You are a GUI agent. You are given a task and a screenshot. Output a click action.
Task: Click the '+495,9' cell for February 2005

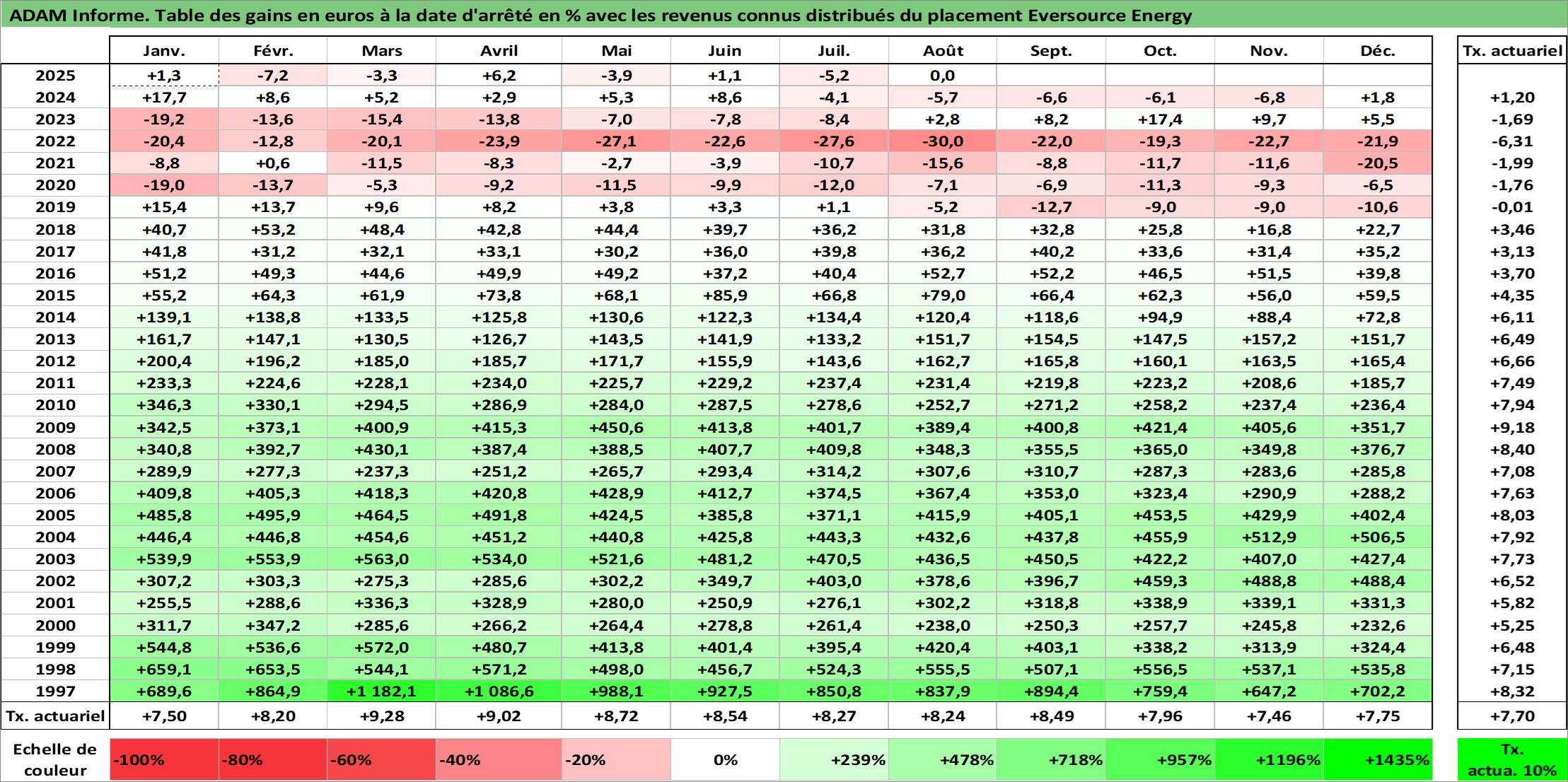pos(273,515)
